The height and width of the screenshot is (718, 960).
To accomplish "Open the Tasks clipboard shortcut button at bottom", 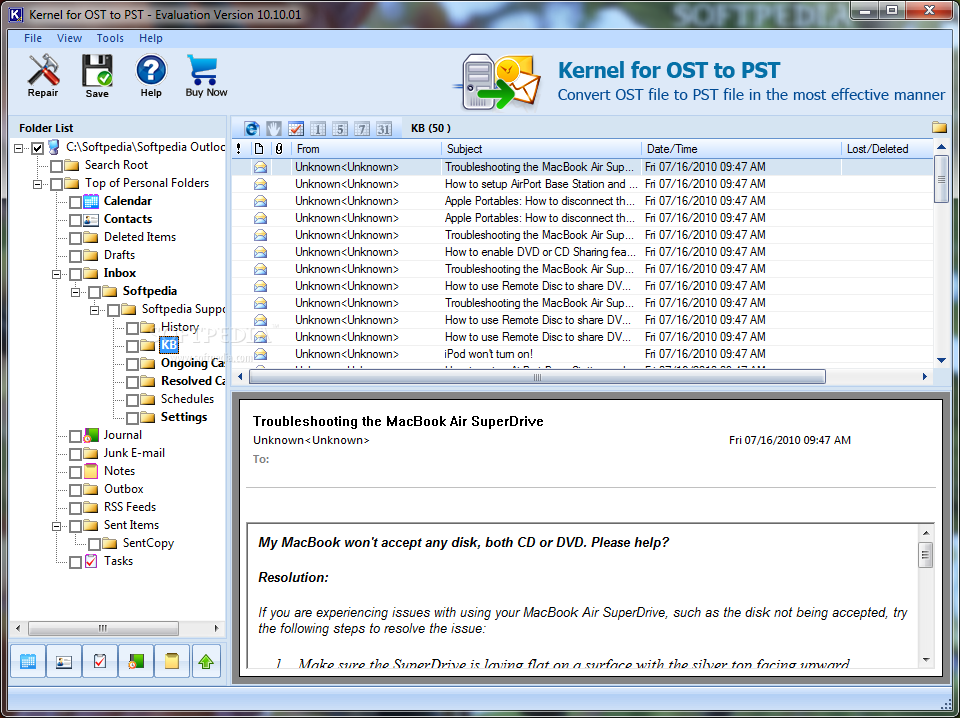I will click(x=100, y=661).
